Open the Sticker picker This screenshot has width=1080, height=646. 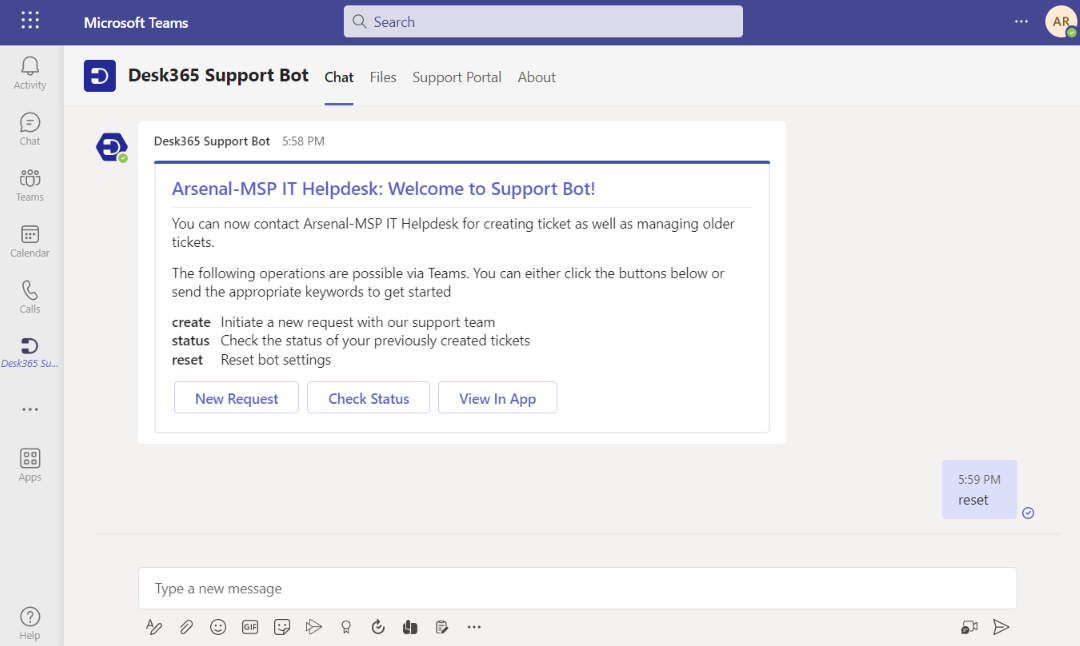pos(282,627)
